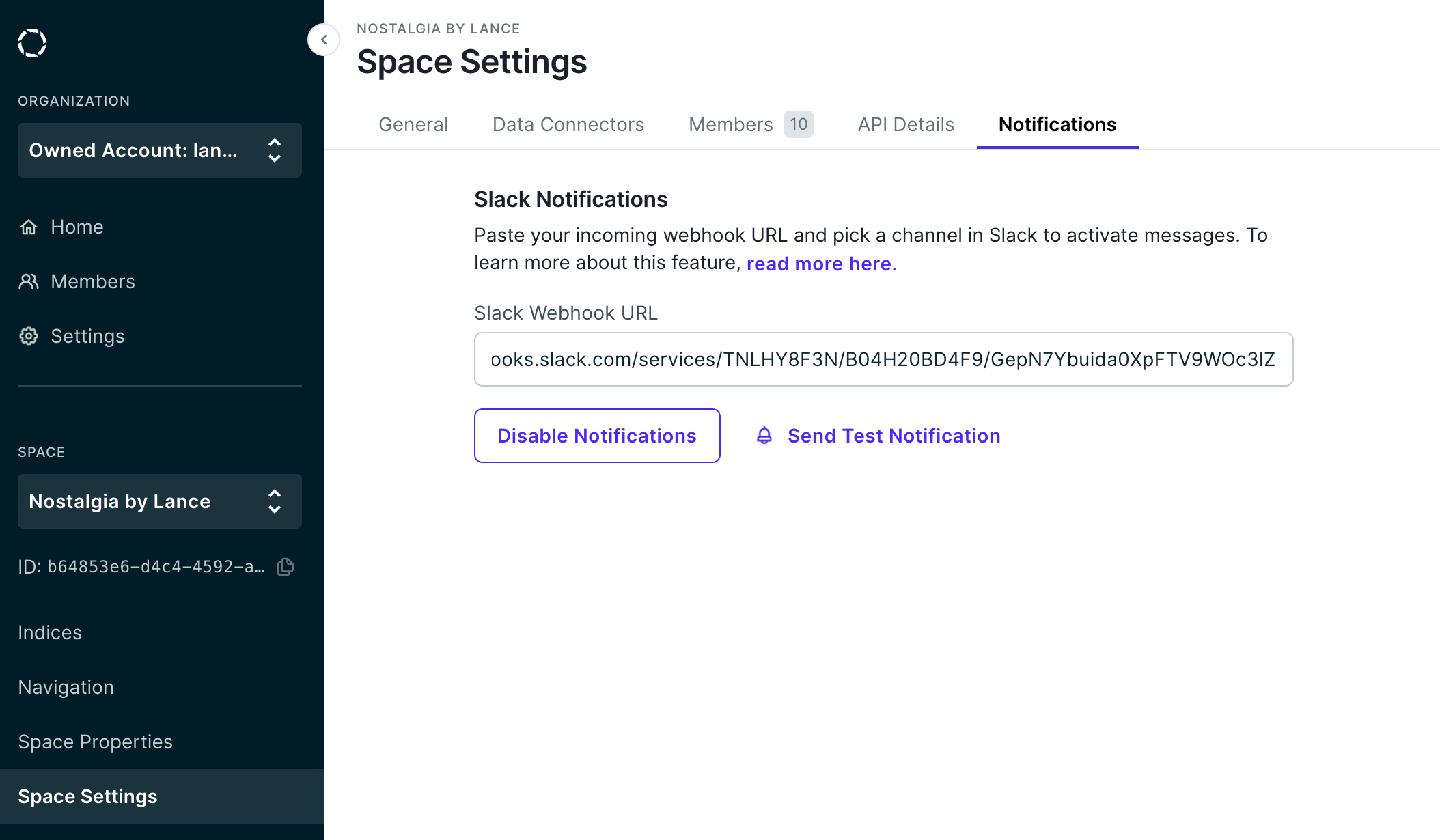Switch to the General tab
Screen dimensions: 1440x840
[413, 124]
